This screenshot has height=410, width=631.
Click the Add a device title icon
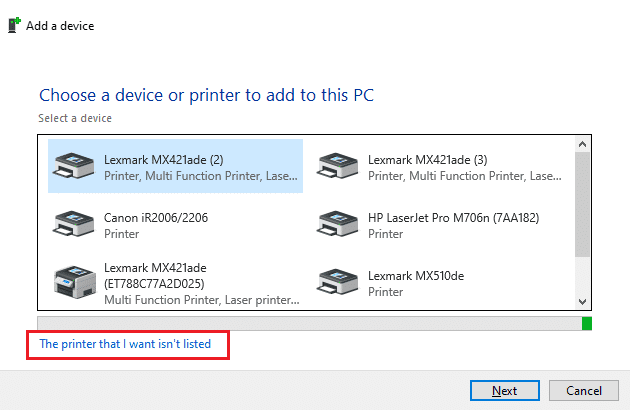[x=14, y=26]
